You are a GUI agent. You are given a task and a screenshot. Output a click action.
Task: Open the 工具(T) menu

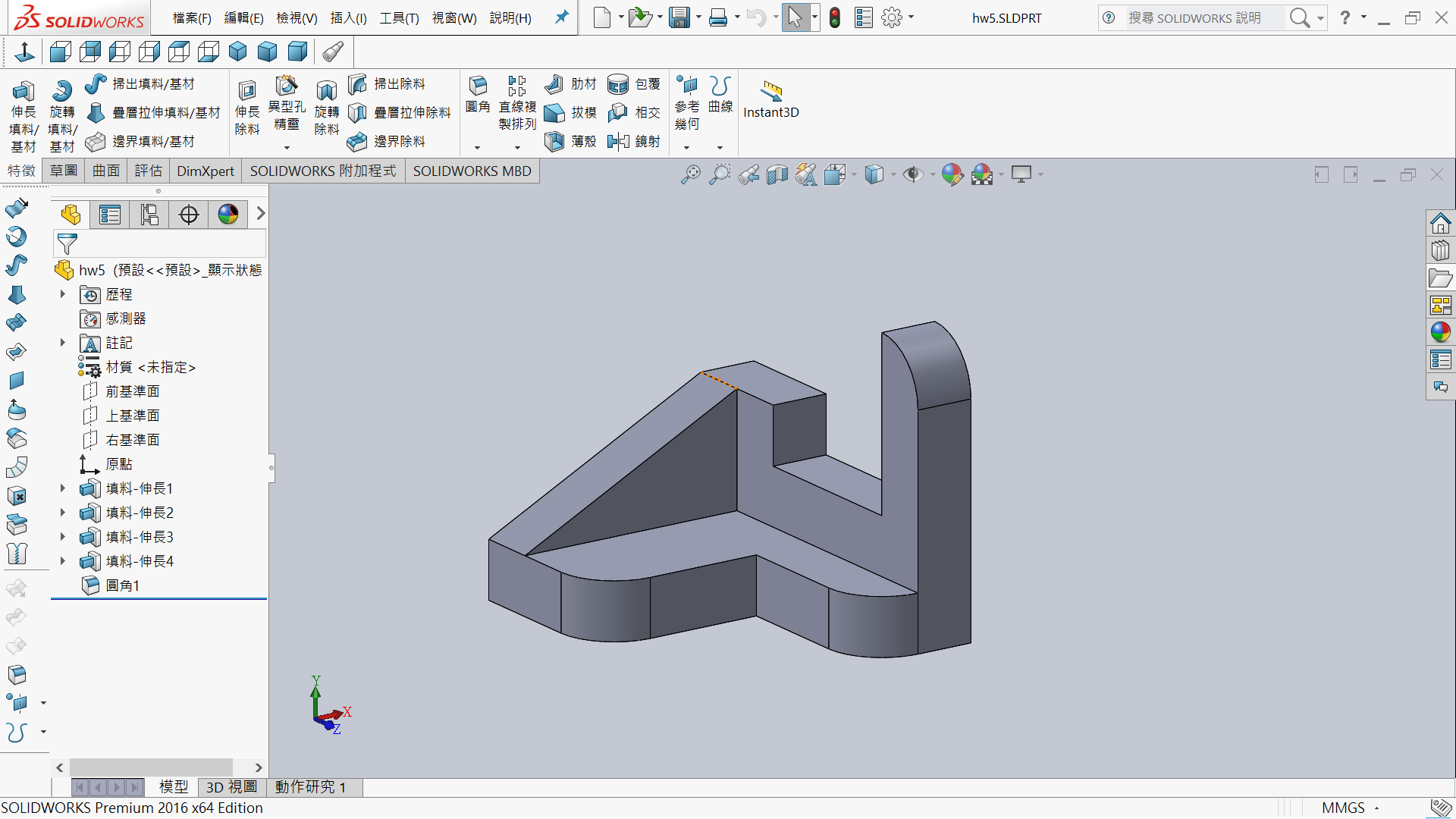coord(399,17)
